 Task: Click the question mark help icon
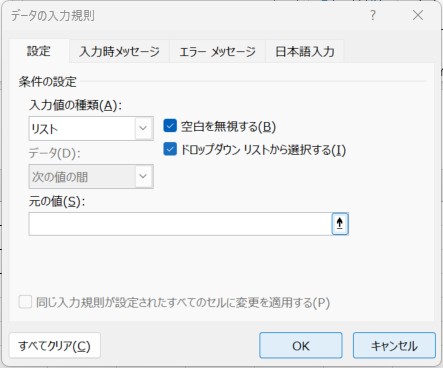coord(373,15)
